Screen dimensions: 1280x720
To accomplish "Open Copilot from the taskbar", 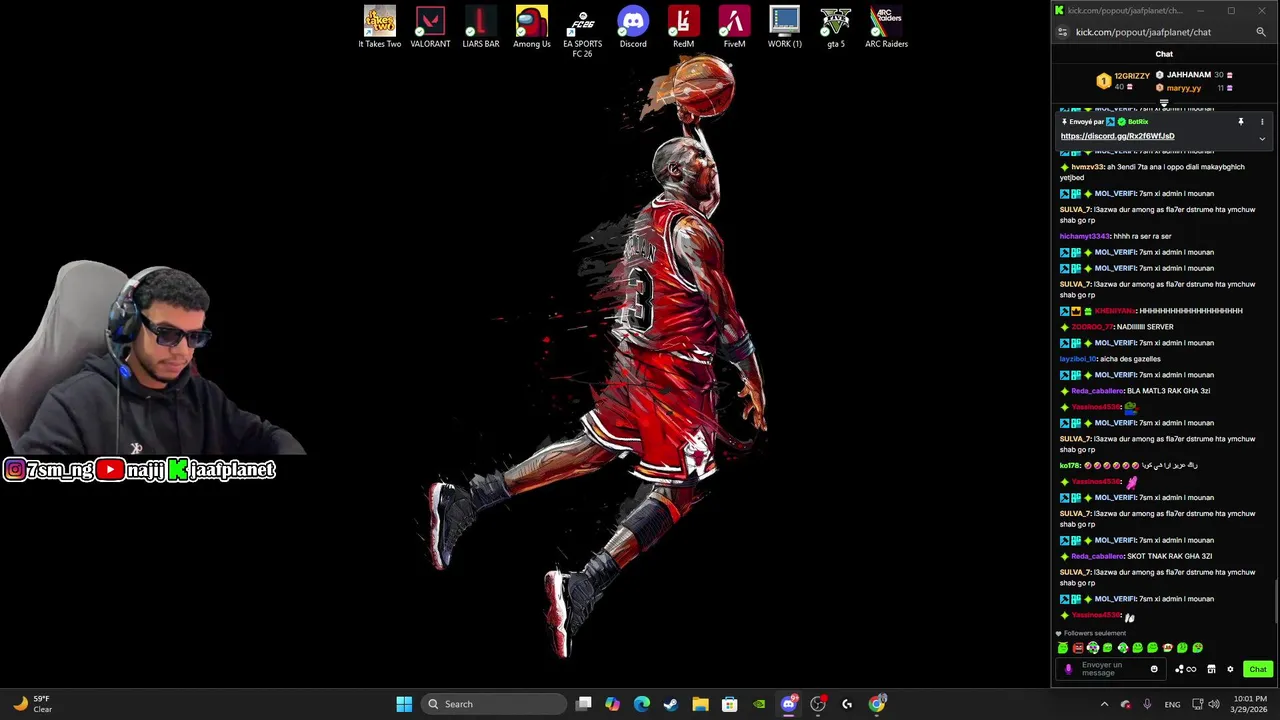I will point(613,704).
